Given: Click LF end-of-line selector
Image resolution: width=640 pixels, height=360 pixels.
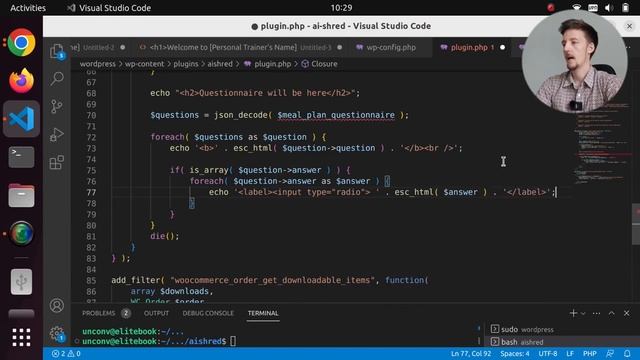Looking at the screenshot, I should [x=570, y=353].
